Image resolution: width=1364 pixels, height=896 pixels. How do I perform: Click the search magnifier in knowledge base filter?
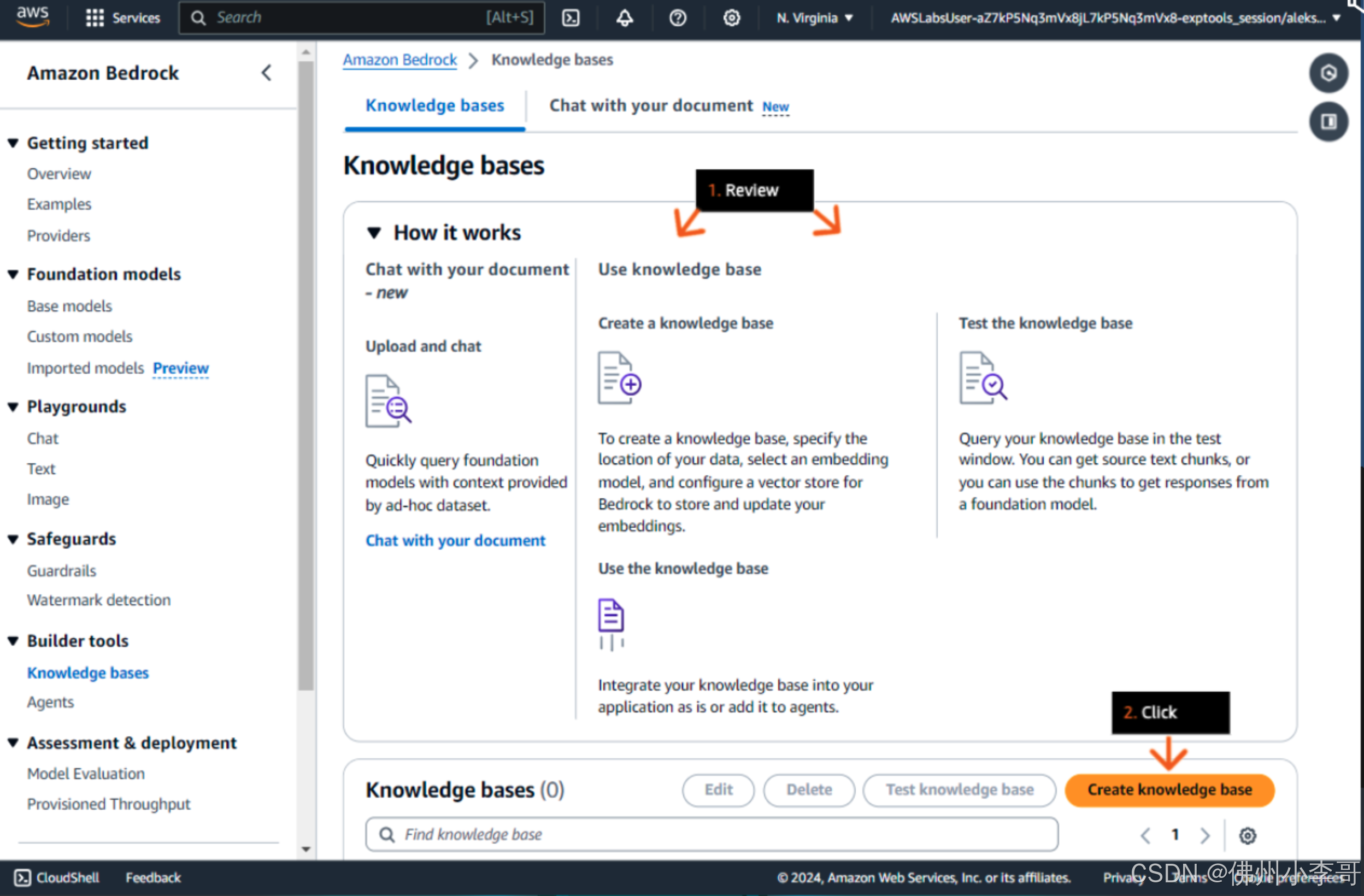coord(387,835)
